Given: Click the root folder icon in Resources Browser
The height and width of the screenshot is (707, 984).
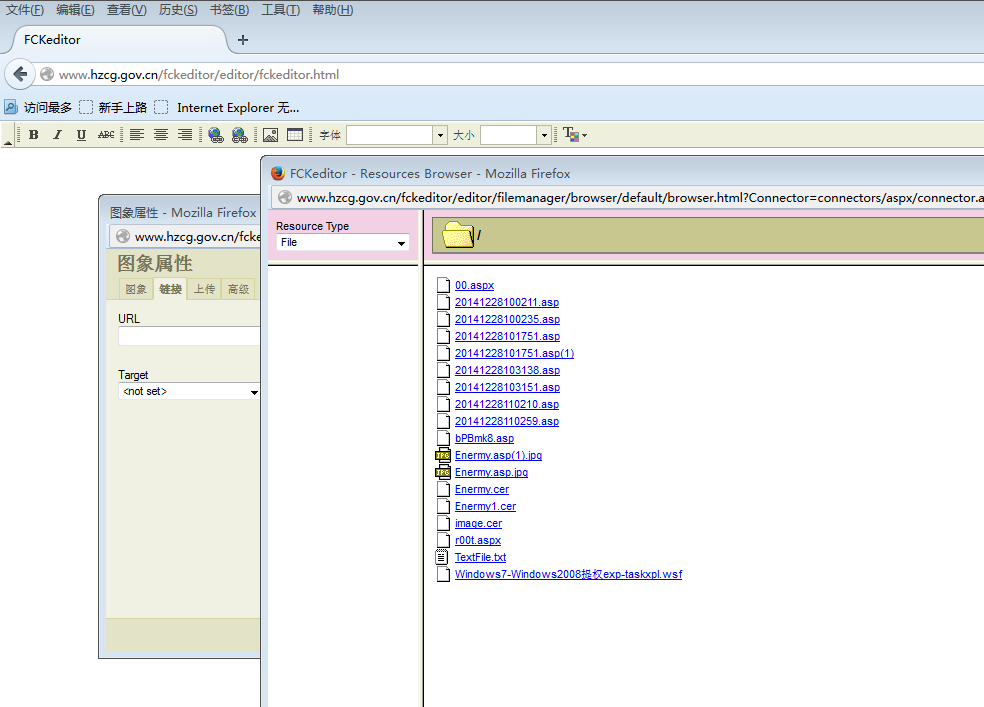Looking at the screenshot, I should (x=458, y=235).
